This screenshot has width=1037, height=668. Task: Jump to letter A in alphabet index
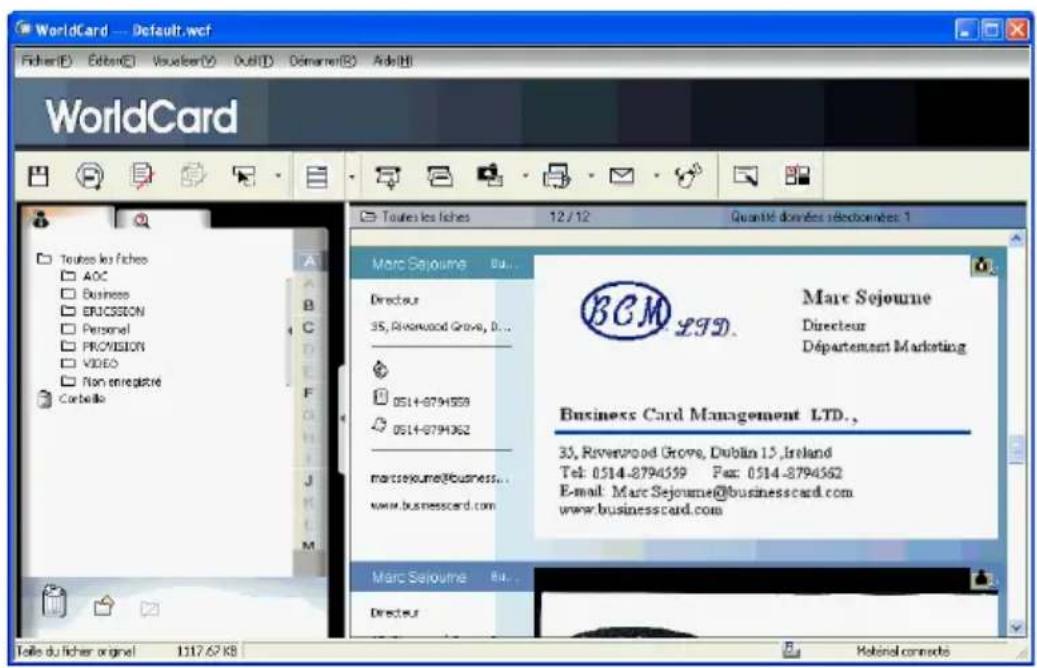[x=309, y=261]
